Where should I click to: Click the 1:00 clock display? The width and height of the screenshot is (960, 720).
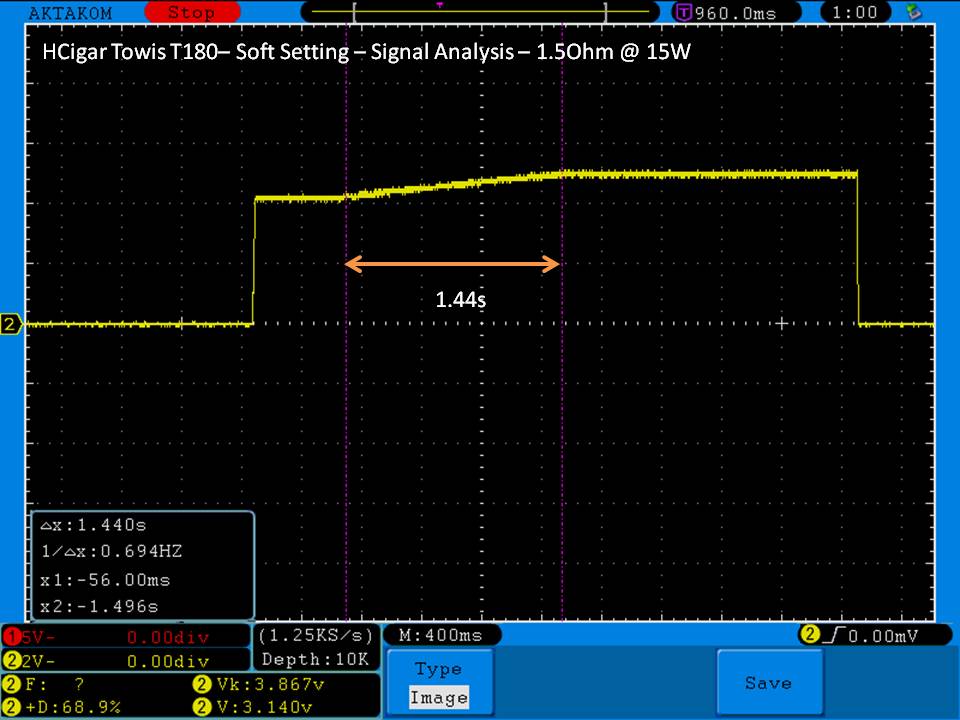pyautogui.click(x=853, y=13)
